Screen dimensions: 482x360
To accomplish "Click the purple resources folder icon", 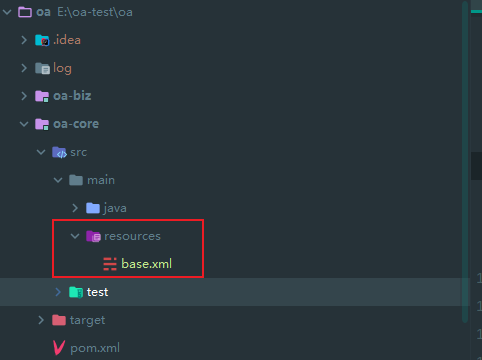I will coord(93,236).
